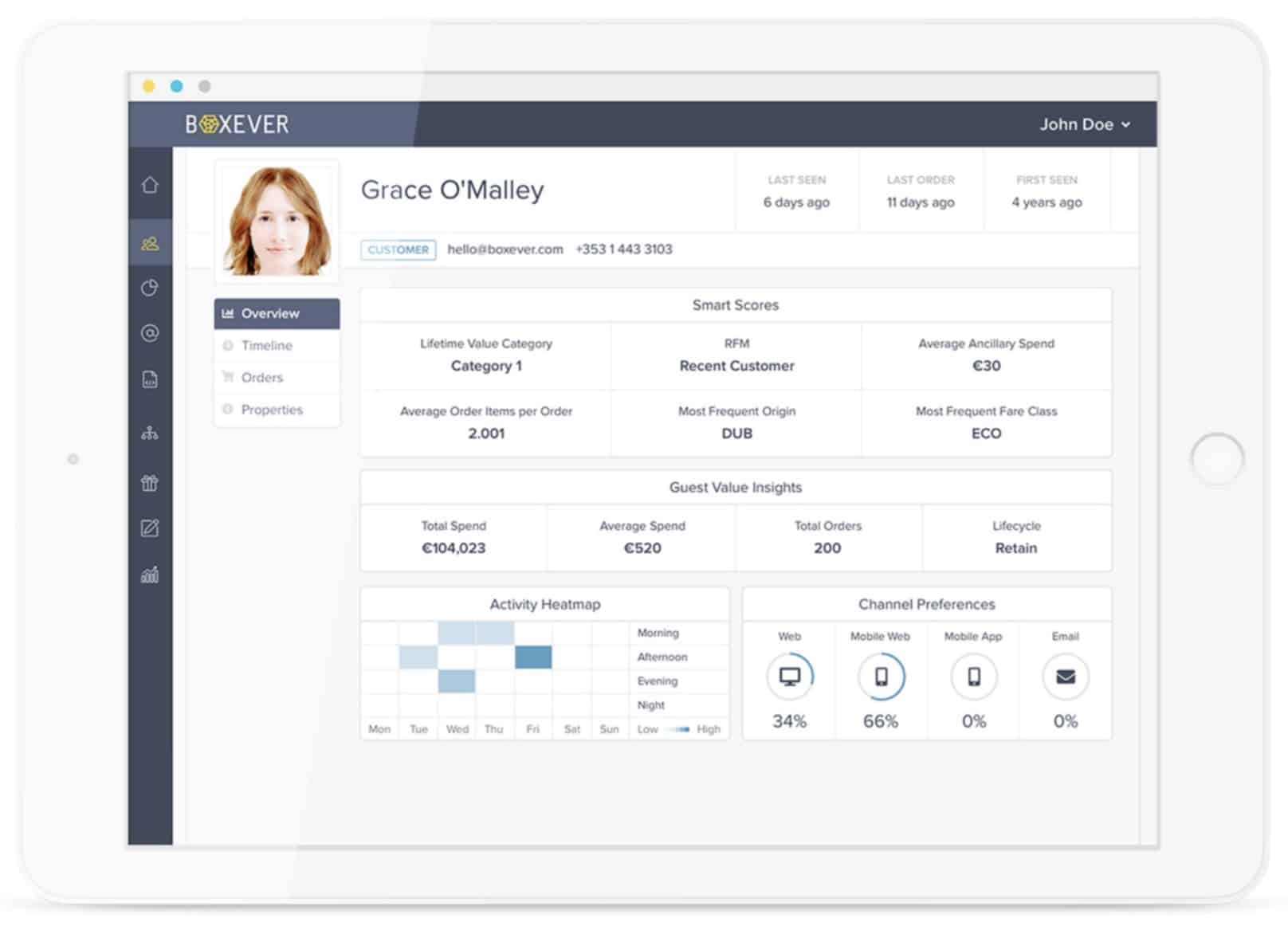Click the LAST SEEN '6 days ago' value
The width and height of the screenshot is (1288, 926).
click(x=796, y=202)
